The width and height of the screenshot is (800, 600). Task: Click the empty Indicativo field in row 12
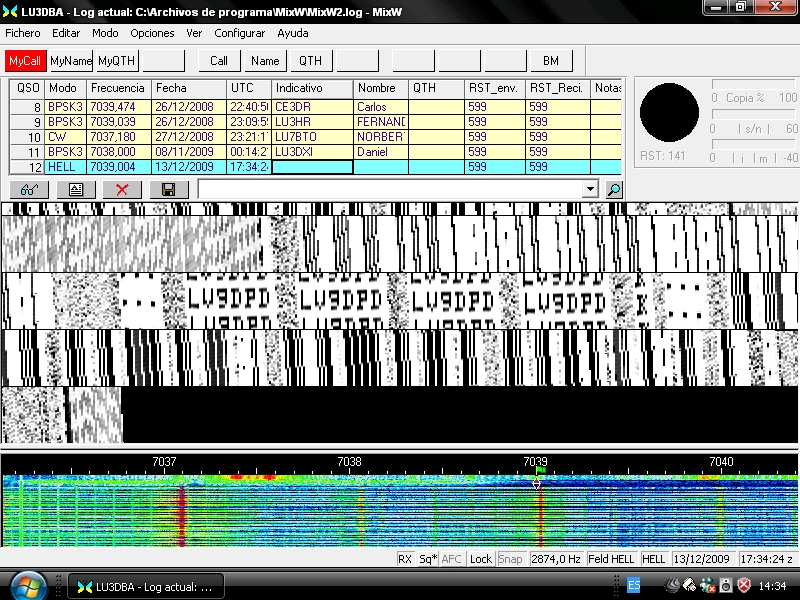313,167
